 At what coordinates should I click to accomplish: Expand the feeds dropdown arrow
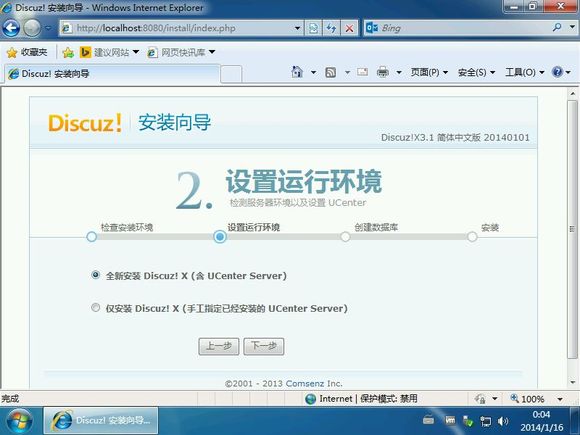tap(347, 72)
